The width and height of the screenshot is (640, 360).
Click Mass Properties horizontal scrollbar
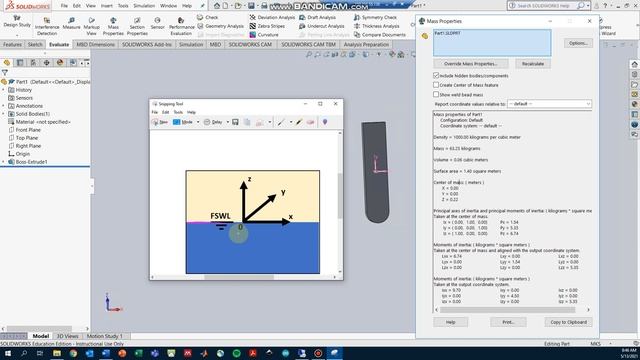507,310
